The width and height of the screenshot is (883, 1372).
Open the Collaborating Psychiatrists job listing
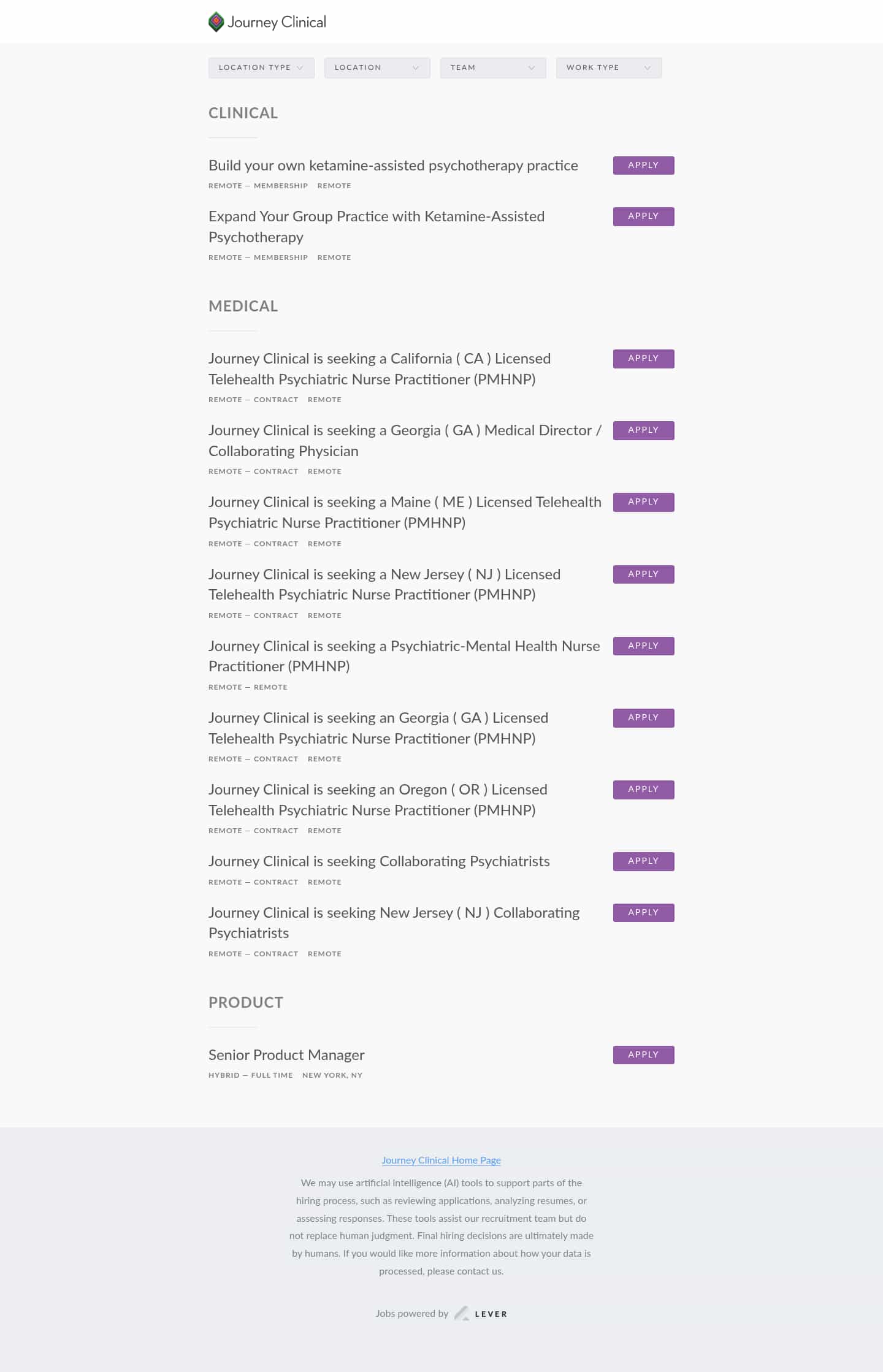tap(379, 861)
